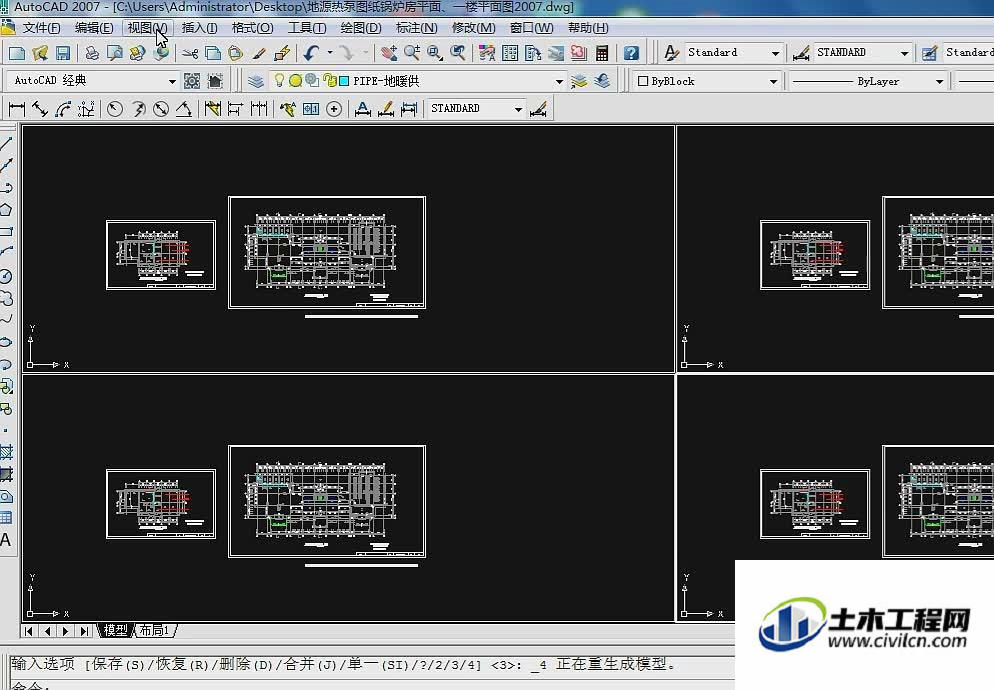Open Help with the question mark icon
The width and height of the screenshot is (994, 690).
coord(631,53)
